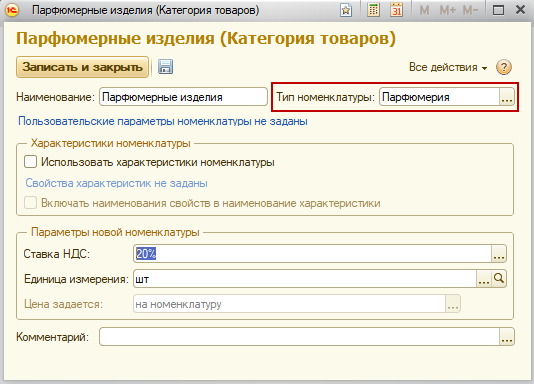
Task: Click the 'Наименование' input field
Action: [x=183, y=97]
